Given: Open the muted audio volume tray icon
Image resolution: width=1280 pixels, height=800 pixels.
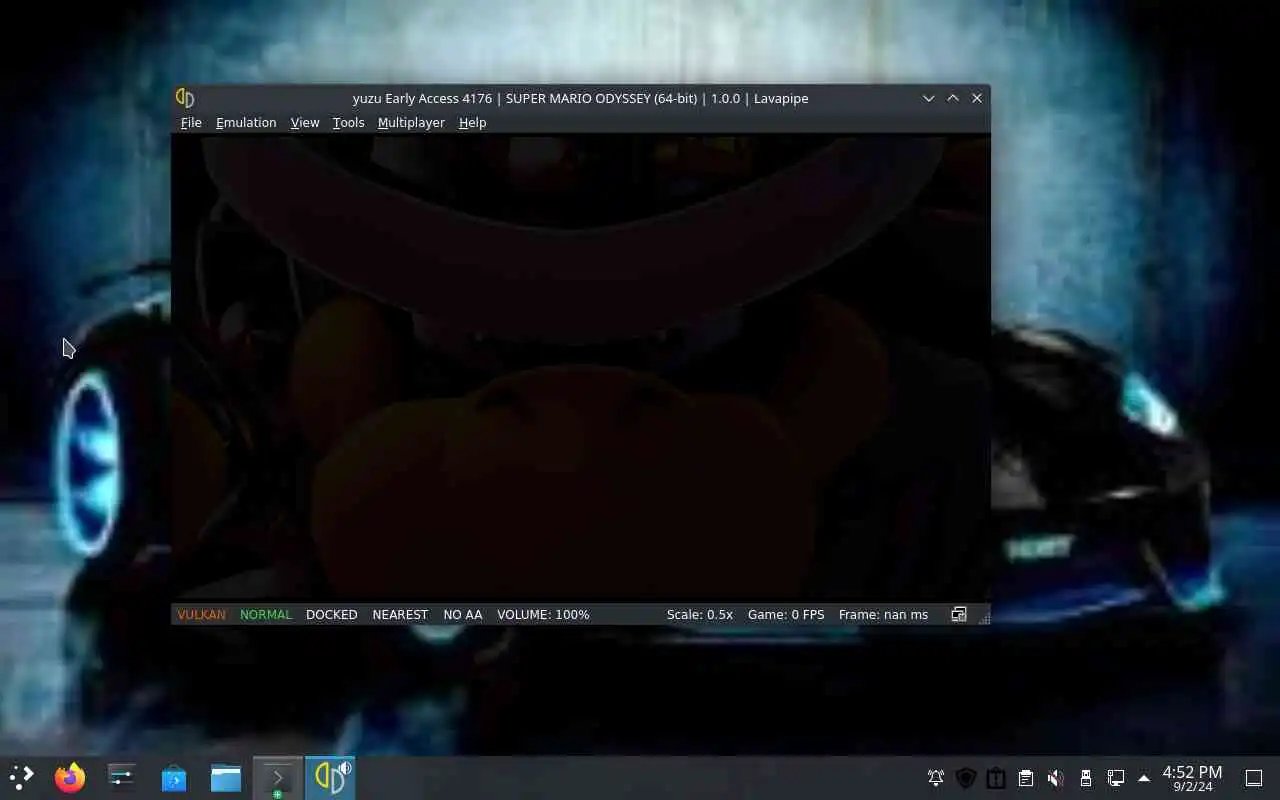Looking at the screenshot, I should coord(1055,778).
